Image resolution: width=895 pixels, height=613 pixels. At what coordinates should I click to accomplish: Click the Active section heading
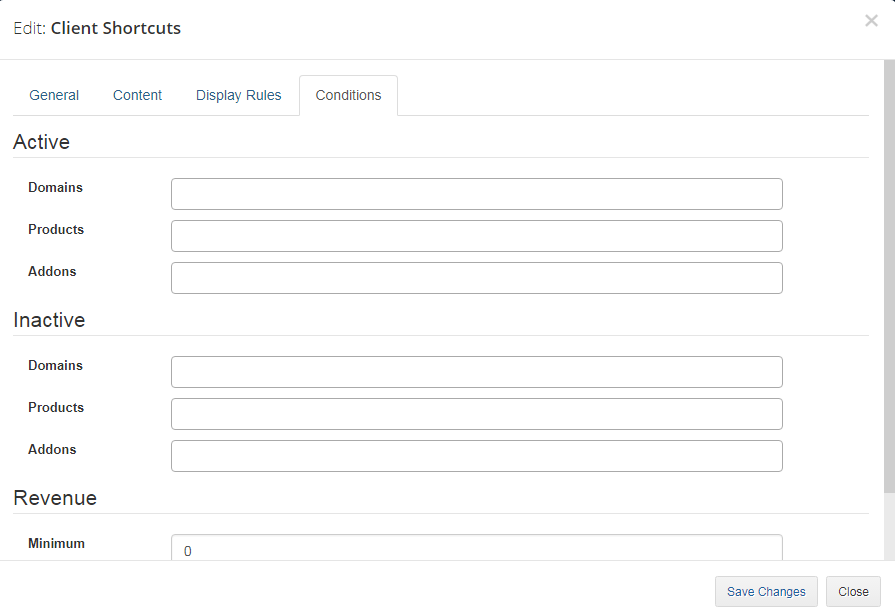tap(41, 142)
